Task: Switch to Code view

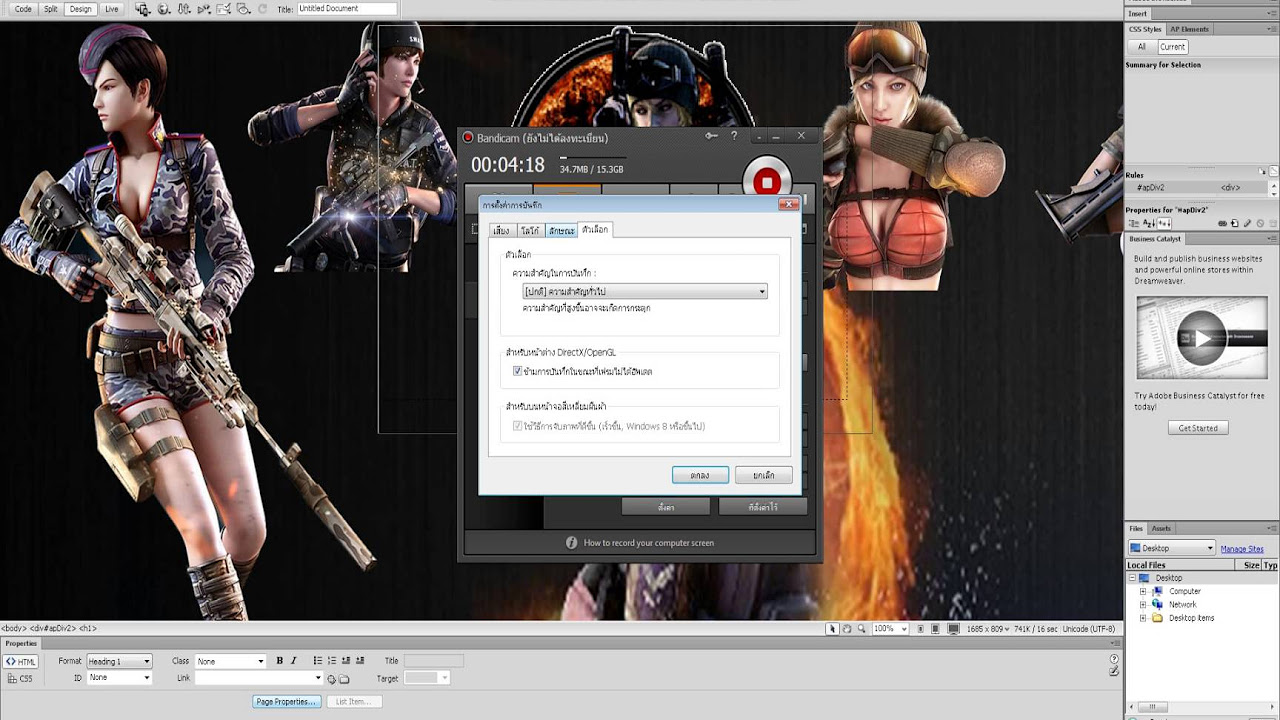Action: point(23,9)
